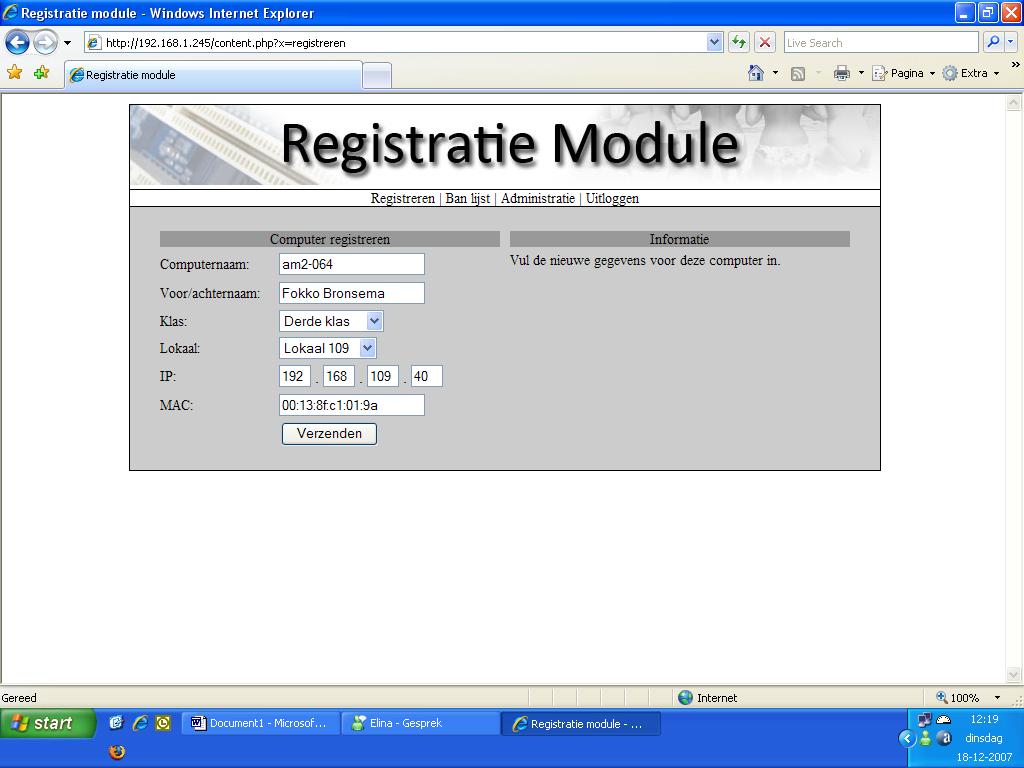The height and width of the screenshot is (768, 1024).
Task: Click the Home icon in toolbar
Action: click(x=756, y=73)
